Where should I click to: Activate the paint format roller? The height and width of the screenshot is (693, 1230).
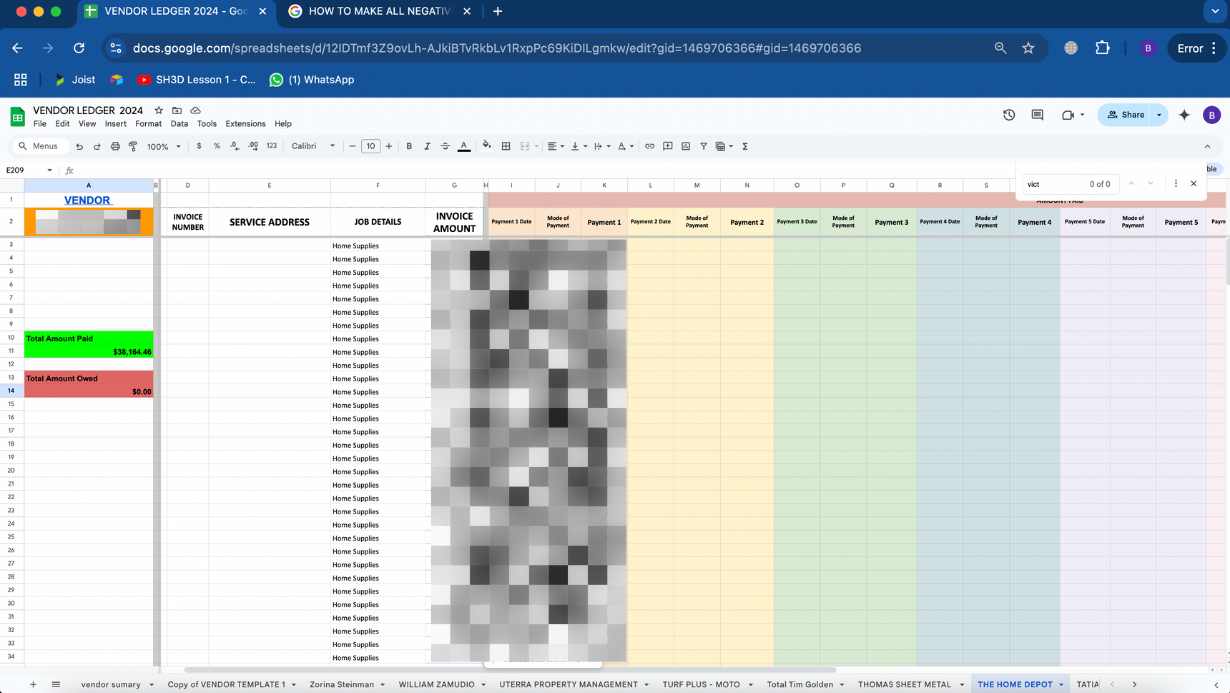click(133, 146)
